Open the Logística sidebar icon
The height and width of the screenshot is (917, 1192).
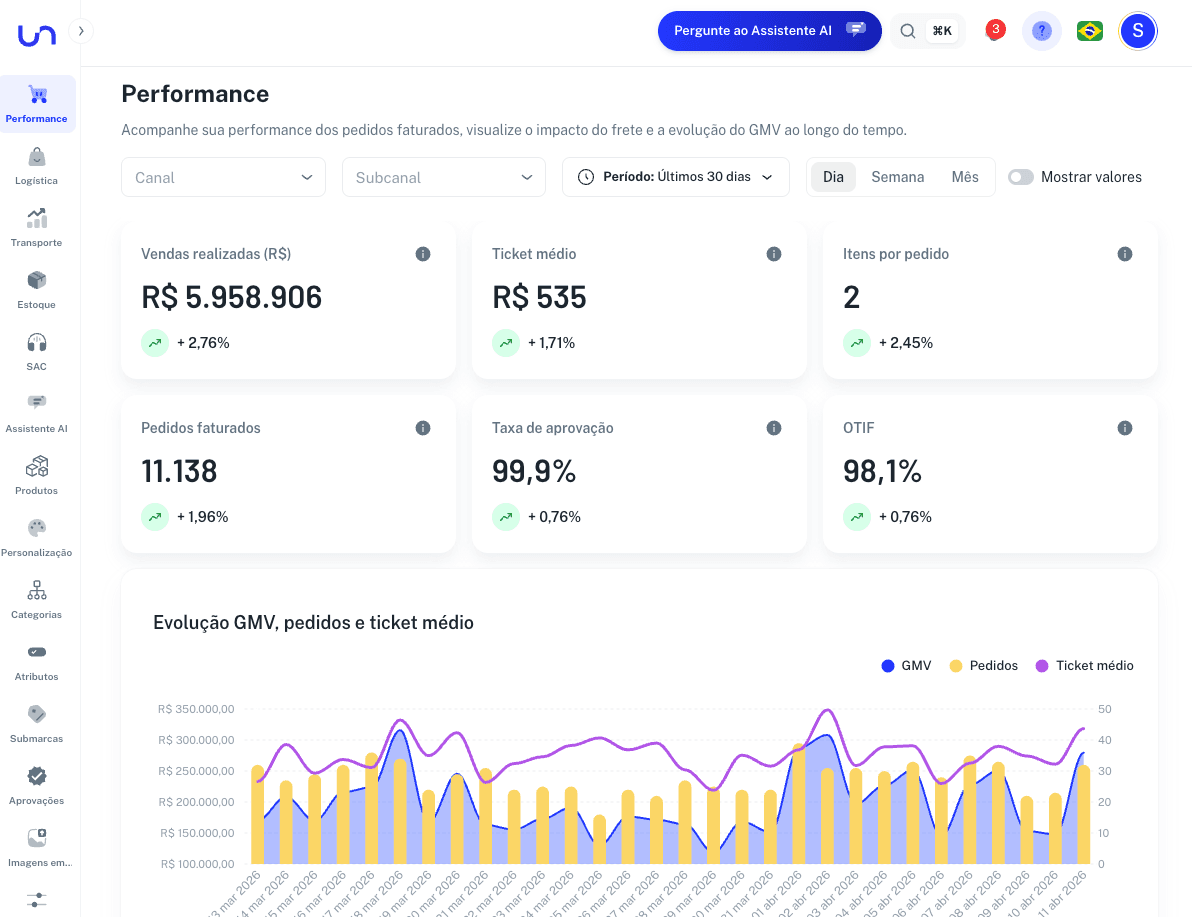[37, 158]
